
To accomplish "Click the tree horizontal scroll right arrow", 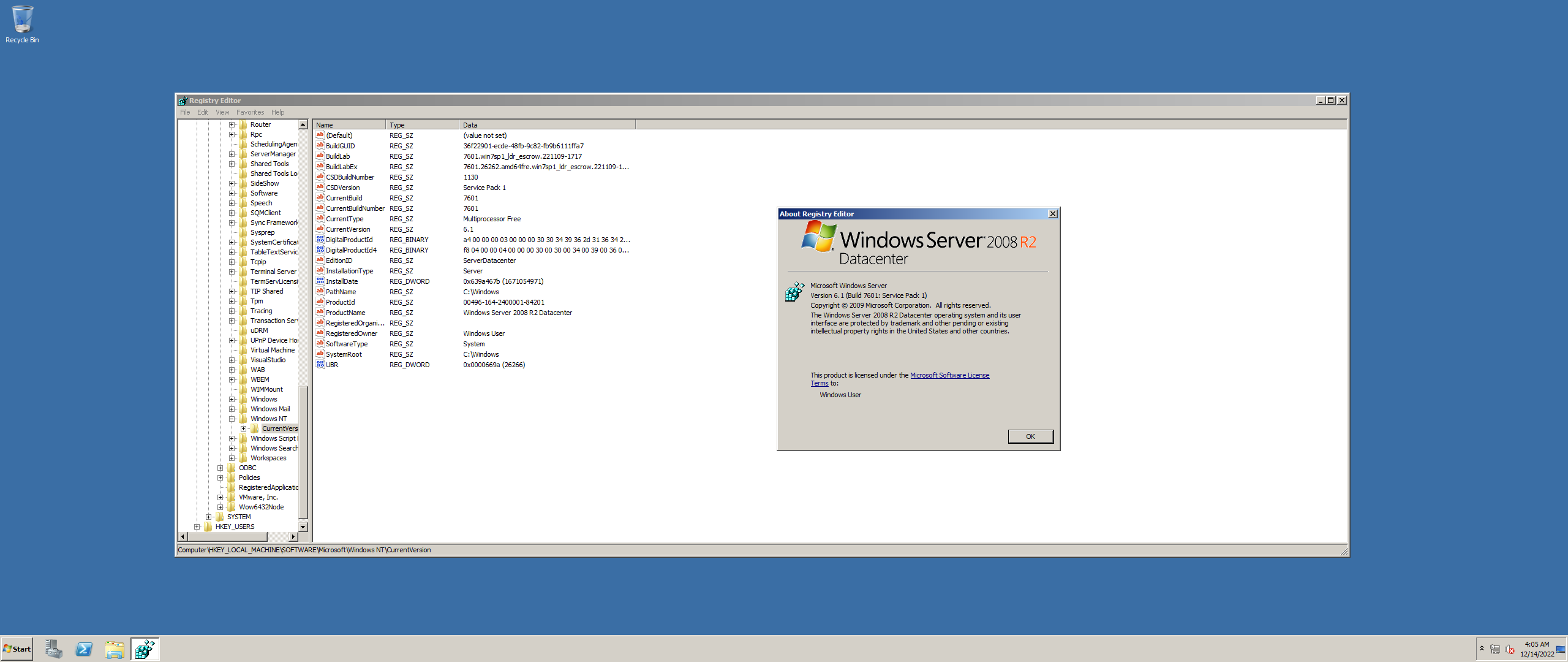I will [x=293, y=537].
